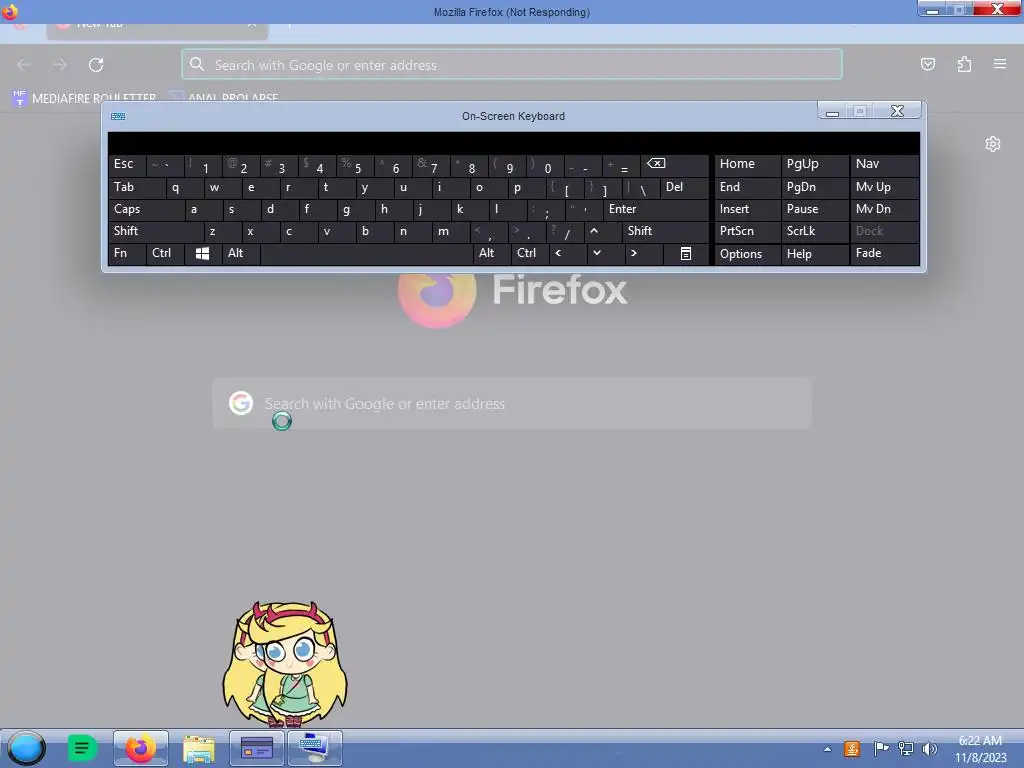Reload the page in Firefox toolbar
The width and height of the screenshot is (1024, 768).
[96, 65]
